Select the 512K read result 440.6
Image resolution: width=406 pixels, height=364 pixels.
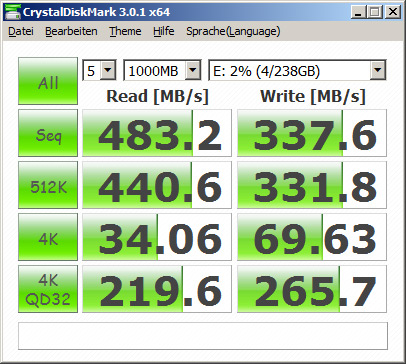click(157, 185)
